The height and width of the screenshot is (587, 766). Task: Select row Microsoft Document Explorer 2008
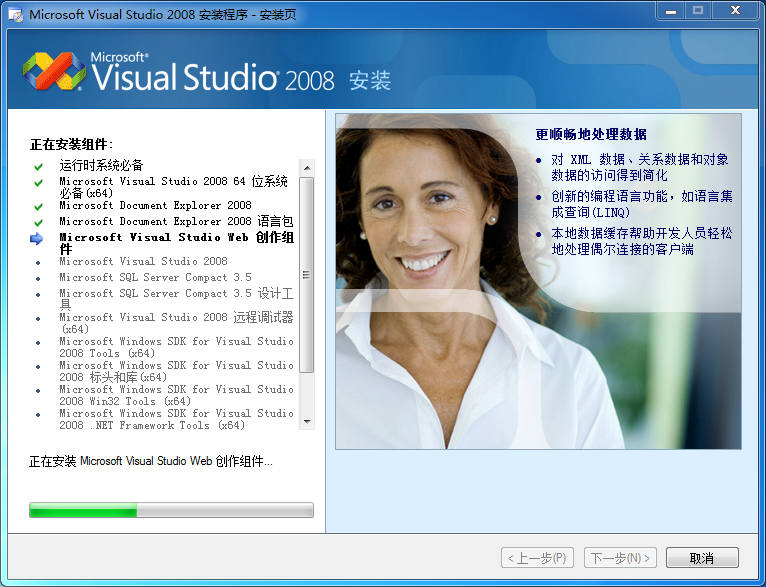pyautogui.click(x=155, y=205)
